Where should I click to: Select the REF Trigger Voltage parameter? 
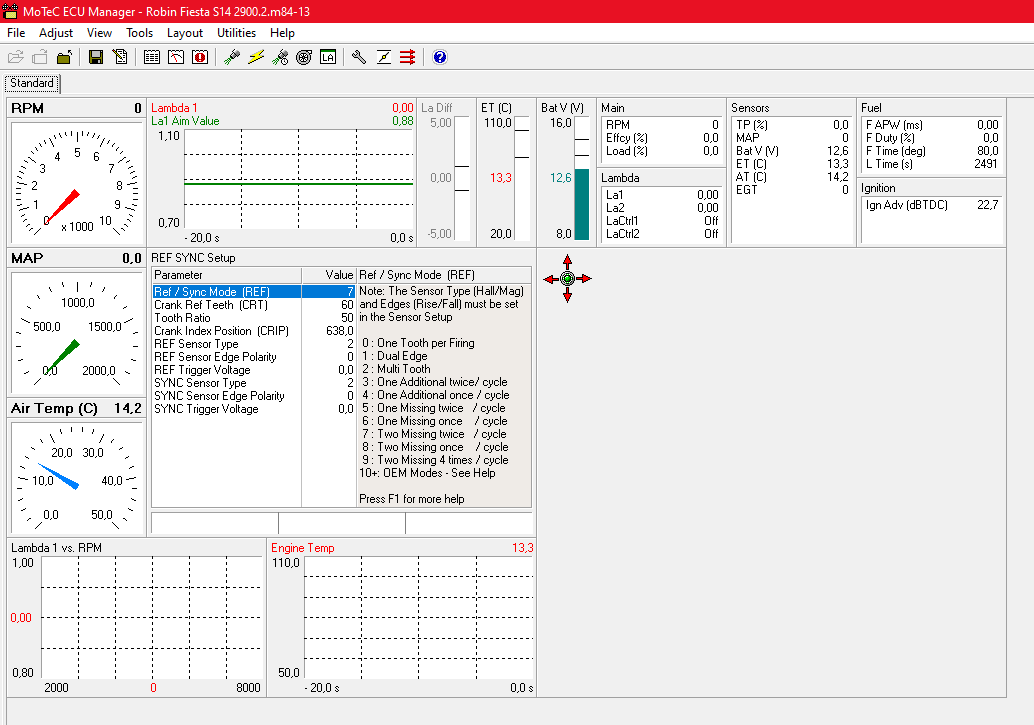[254, 370]
